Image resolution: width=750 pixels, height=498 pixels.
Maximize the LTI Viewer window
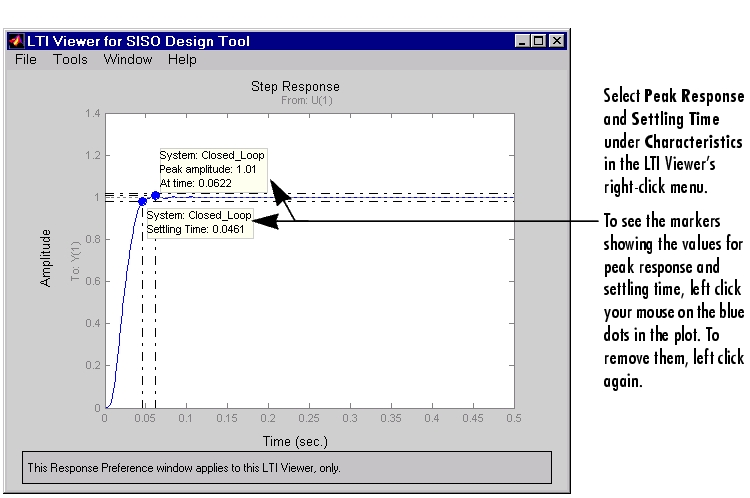539,41
